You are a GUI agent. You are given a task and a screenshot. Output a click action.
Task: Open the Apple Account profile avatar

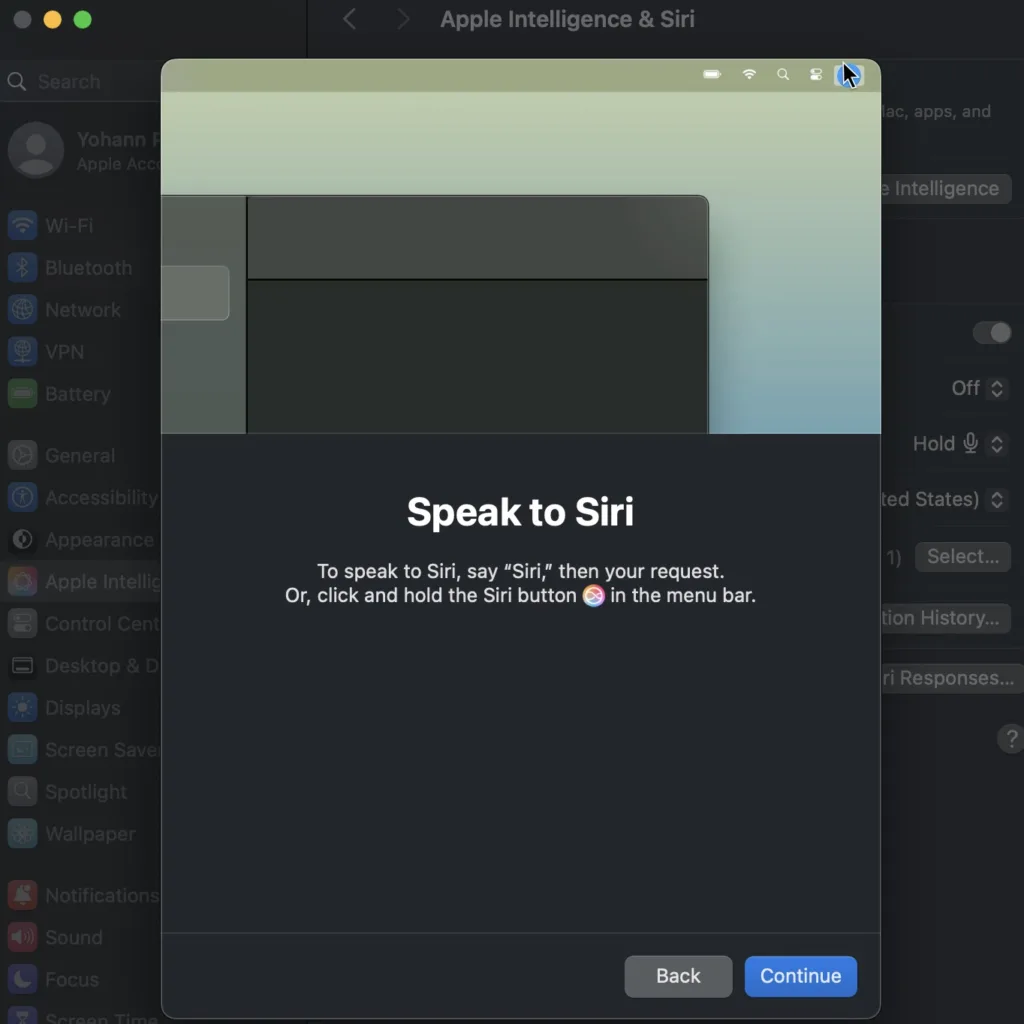[x=36, y=150]
